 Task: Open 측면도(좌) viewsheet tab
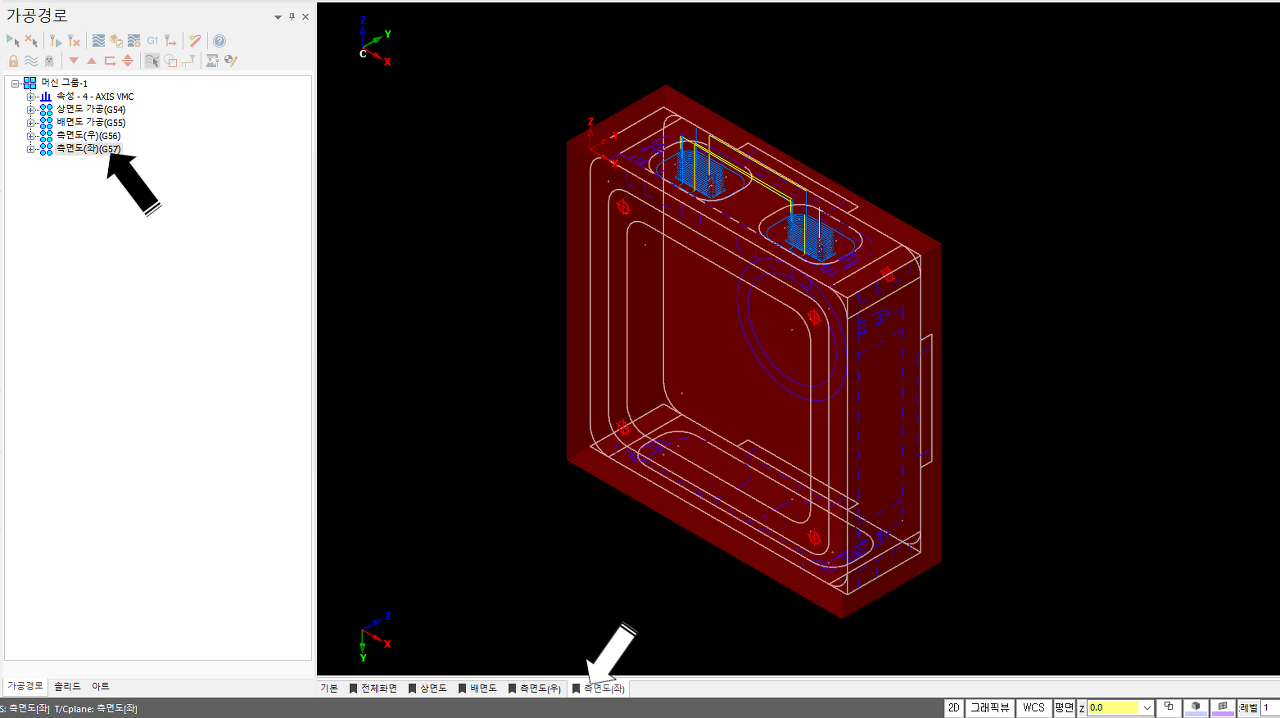pos(598,688)
